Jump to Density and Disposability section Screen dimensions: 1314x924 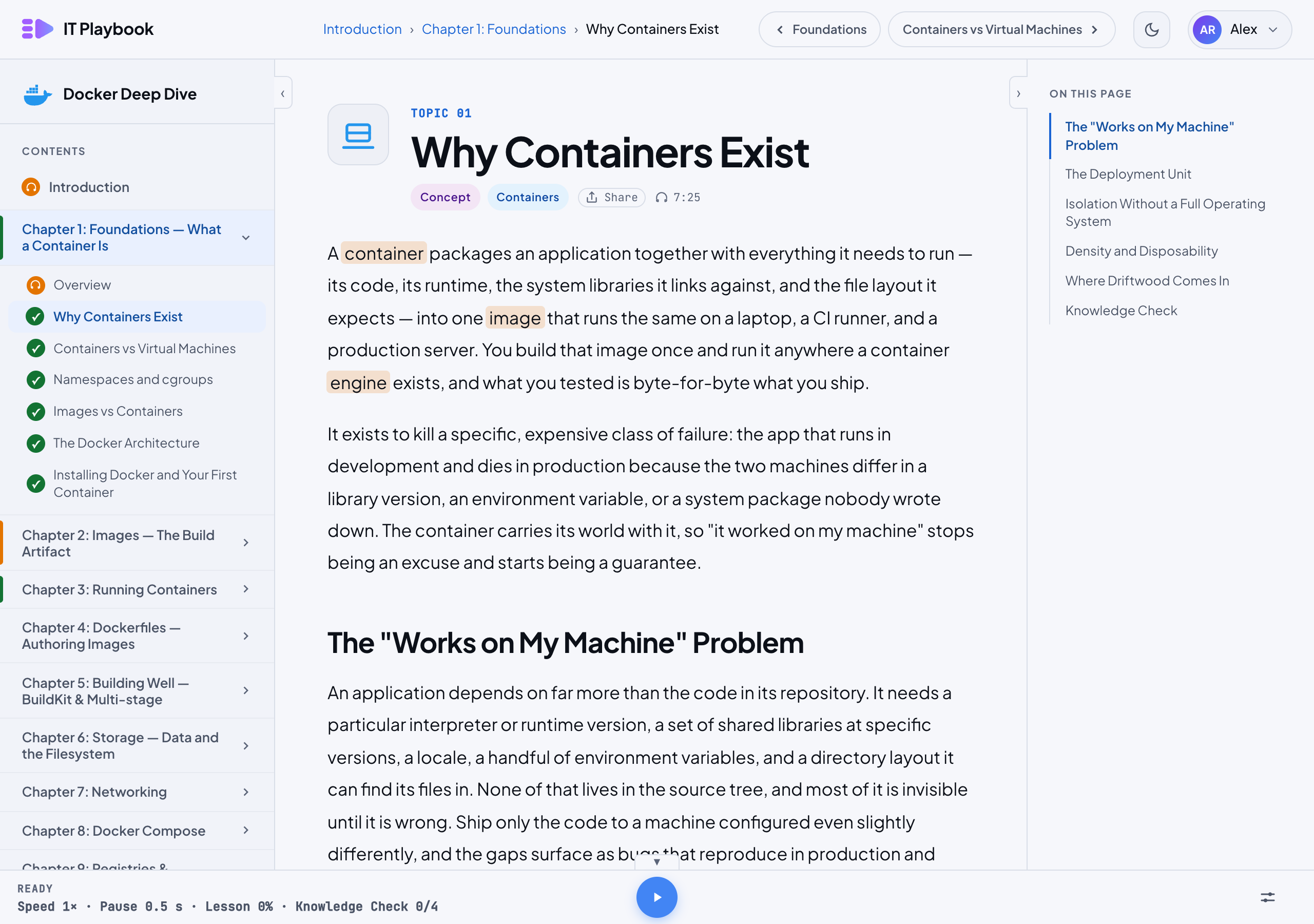coord(1141,251)
